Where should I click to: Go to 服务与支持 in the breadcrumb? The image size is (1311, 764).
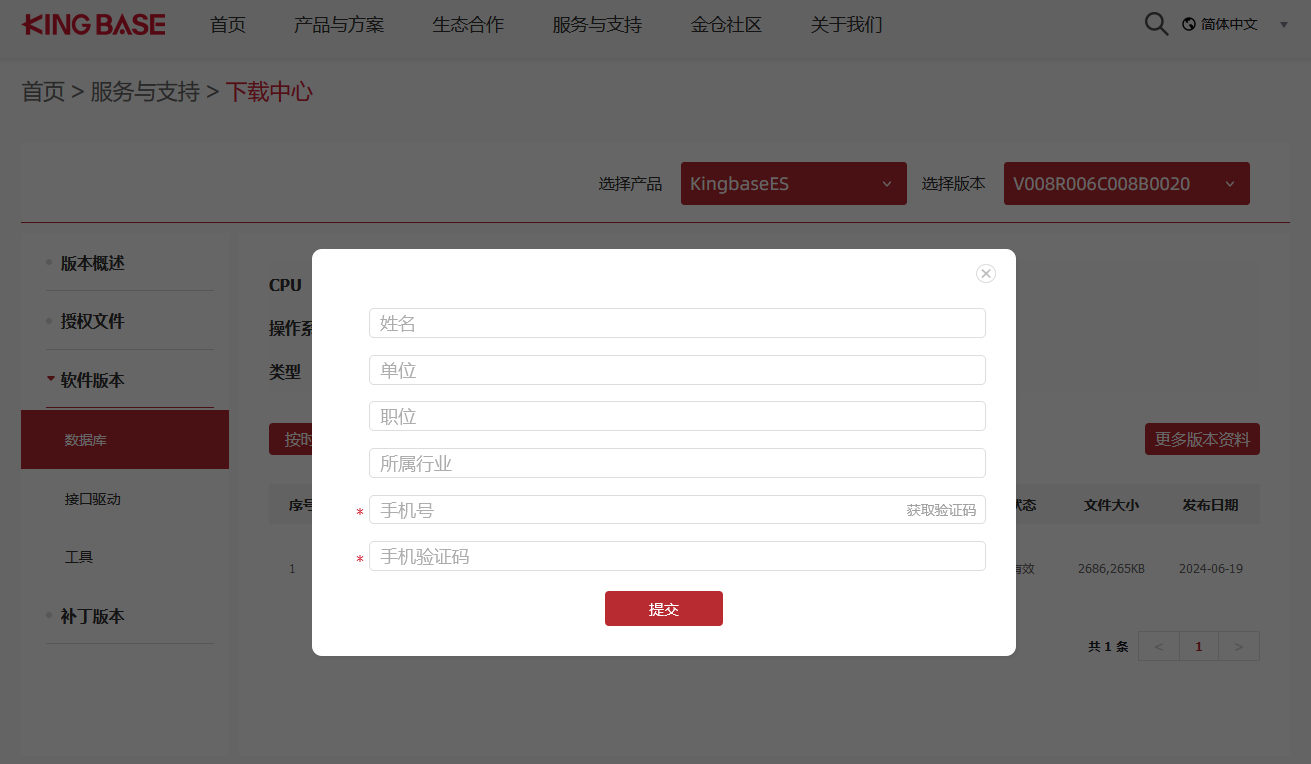145,92
